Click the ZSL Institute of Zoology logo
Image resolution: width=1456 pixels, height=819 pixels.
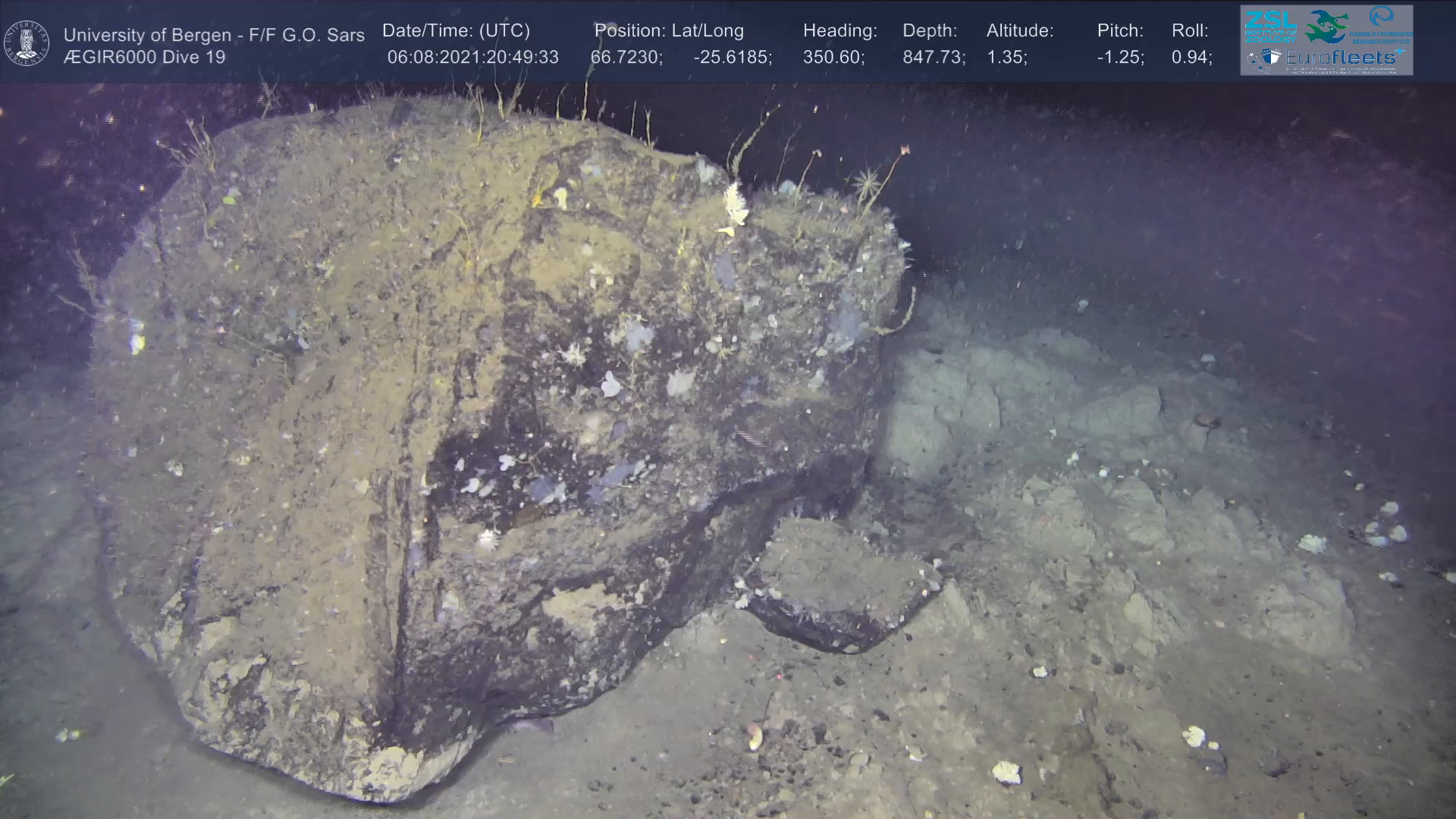[1269, 26]
